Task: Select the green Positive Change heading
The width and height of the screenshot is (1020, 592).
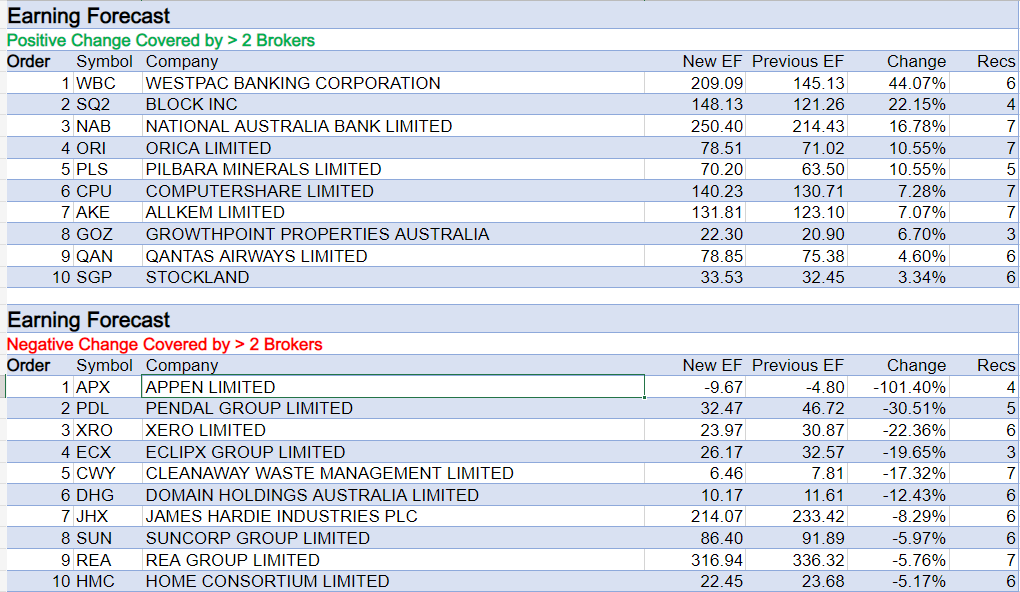Action: tap(161, 41)
